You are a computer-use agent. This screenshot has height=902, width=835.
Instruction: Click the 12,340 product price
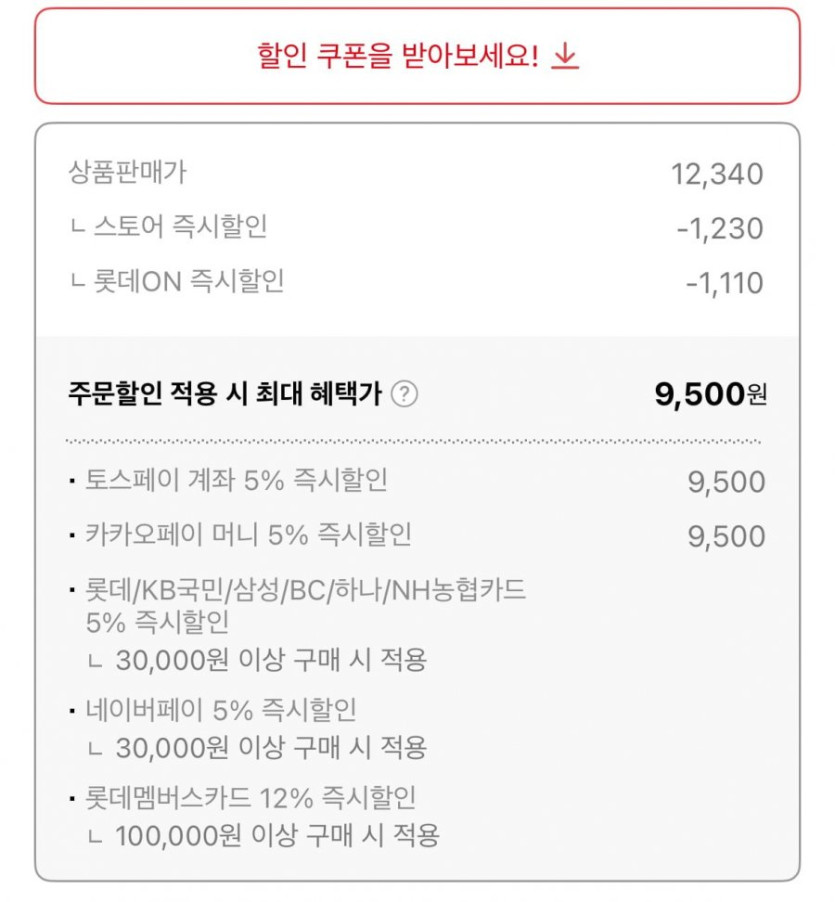[x=717, y=175]
